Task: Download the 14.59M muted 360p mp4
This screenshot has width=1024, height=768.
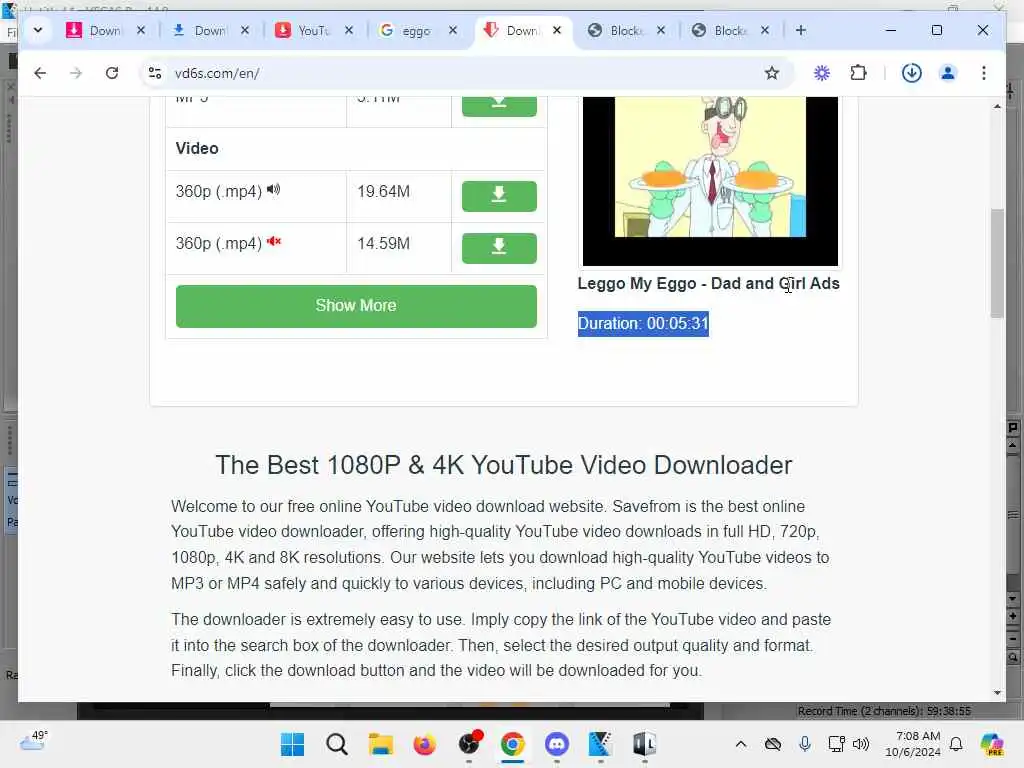Action: pos(499,248)
